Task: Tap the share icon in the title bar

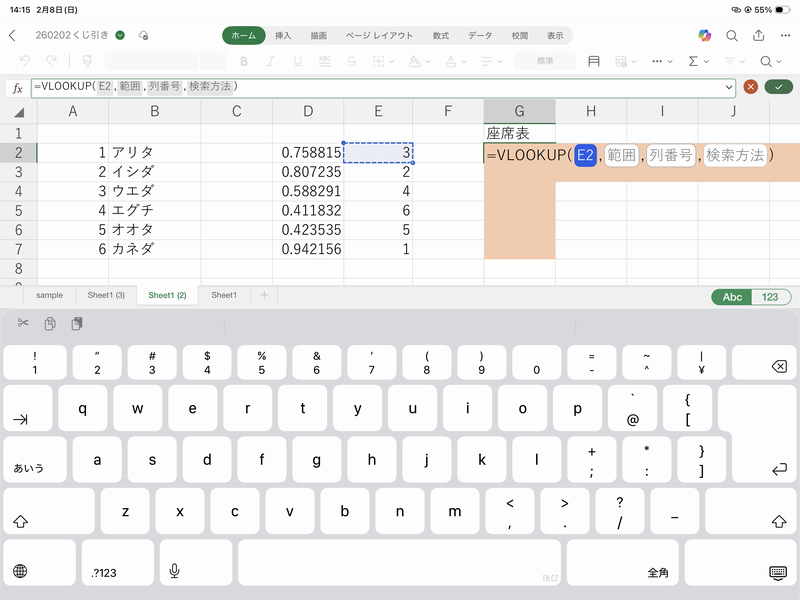Action: click(x=759, y=35)
